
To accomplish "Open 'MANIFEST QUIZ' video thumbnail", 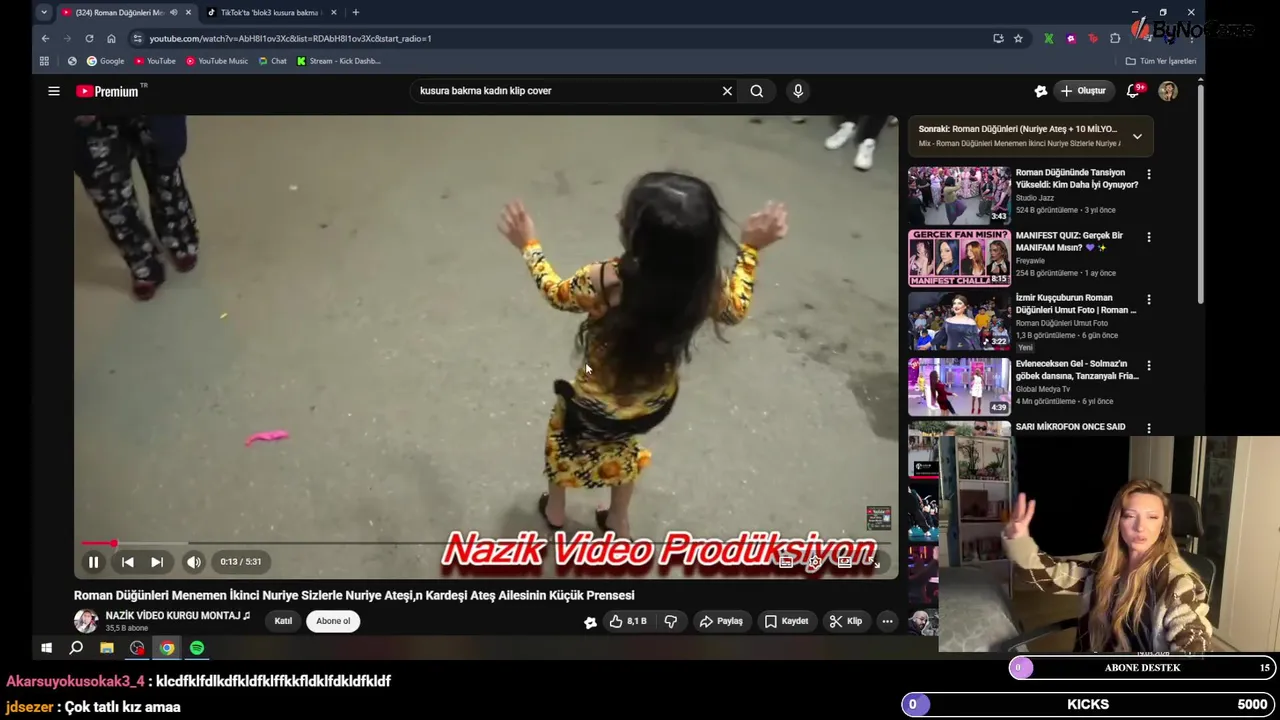I will pos(959,257).
